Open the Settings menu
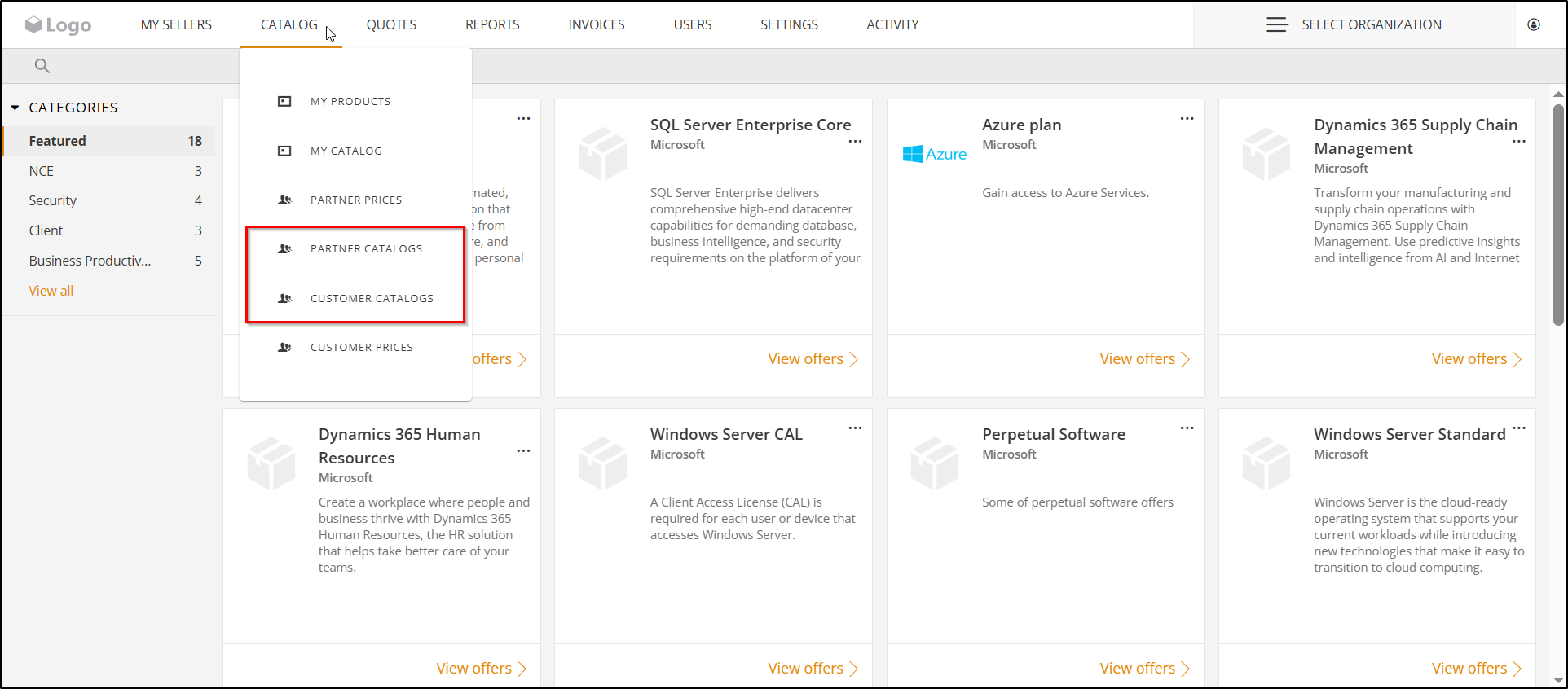1568x689 pixels. point(789,24)
